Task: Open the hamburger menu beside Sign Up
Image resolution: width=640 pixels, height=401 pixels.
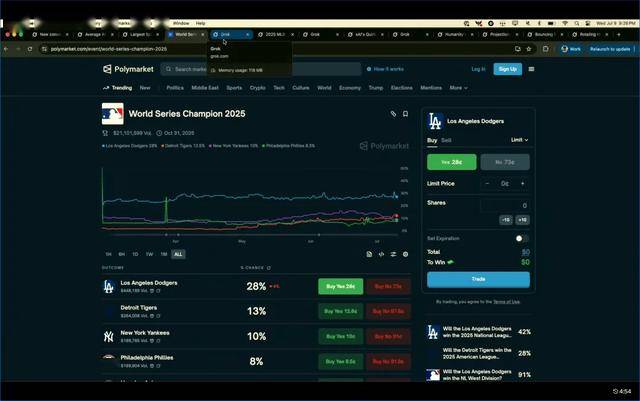Action: [531, 69]
